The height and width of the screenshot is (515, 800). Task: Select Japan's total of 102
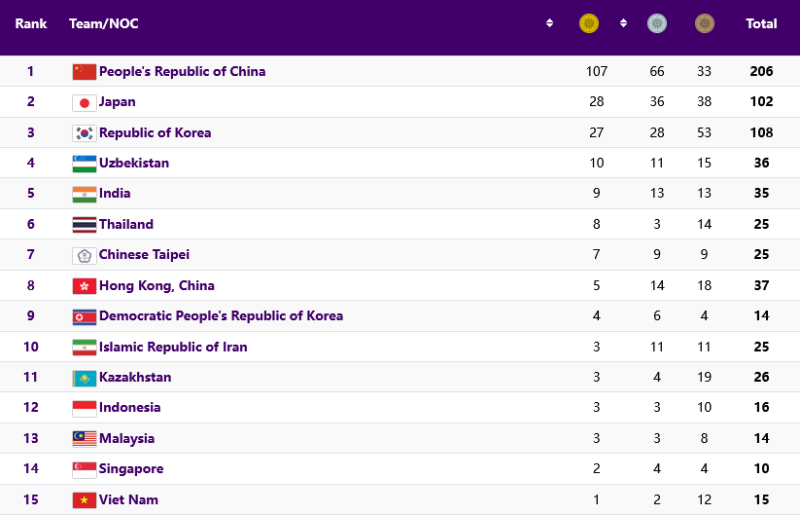(x=761, y=102)
